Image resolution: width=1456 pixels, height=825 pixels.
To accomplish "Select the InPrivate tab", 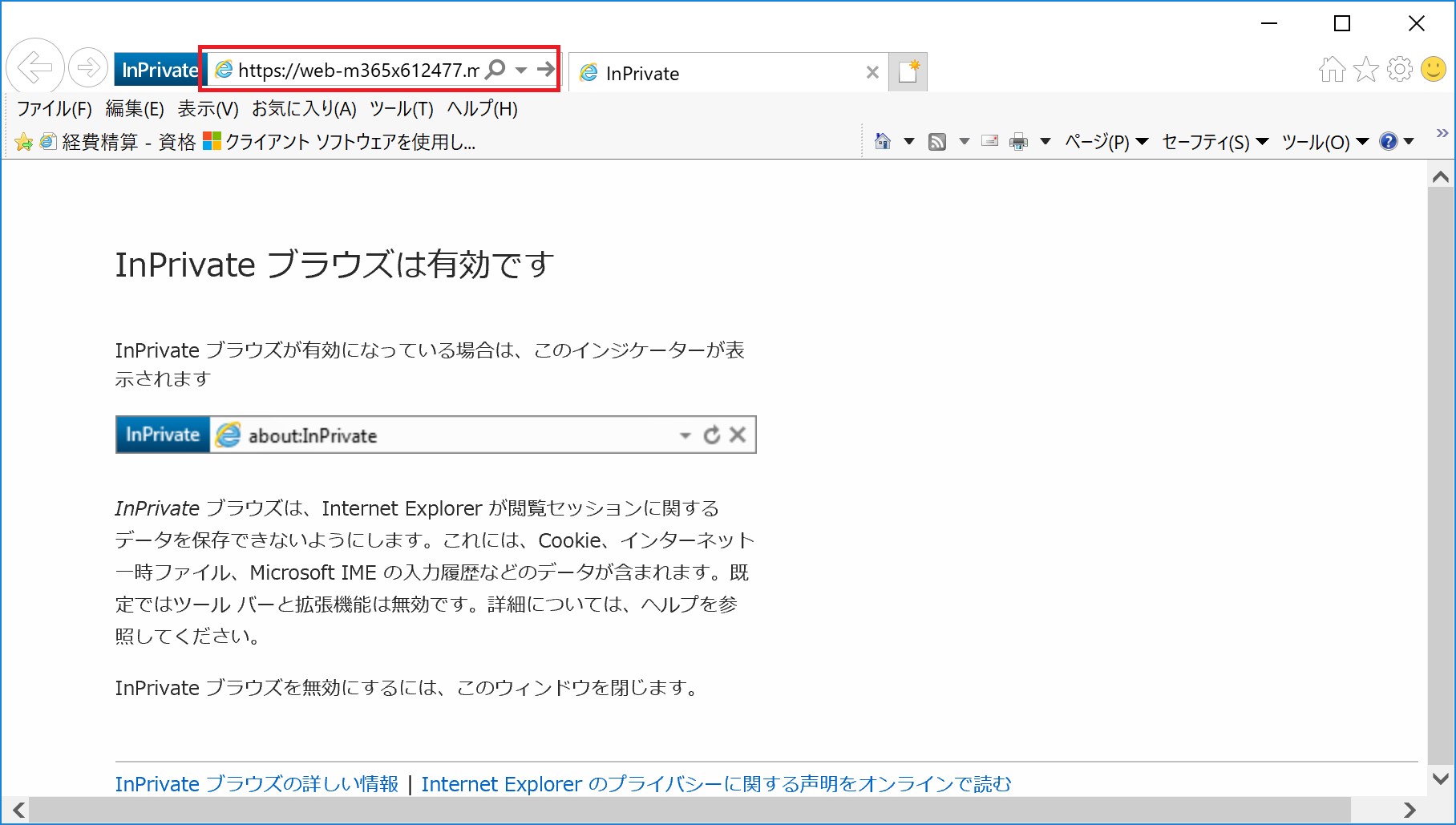I will pyautogui.click(x=728, y=73).
